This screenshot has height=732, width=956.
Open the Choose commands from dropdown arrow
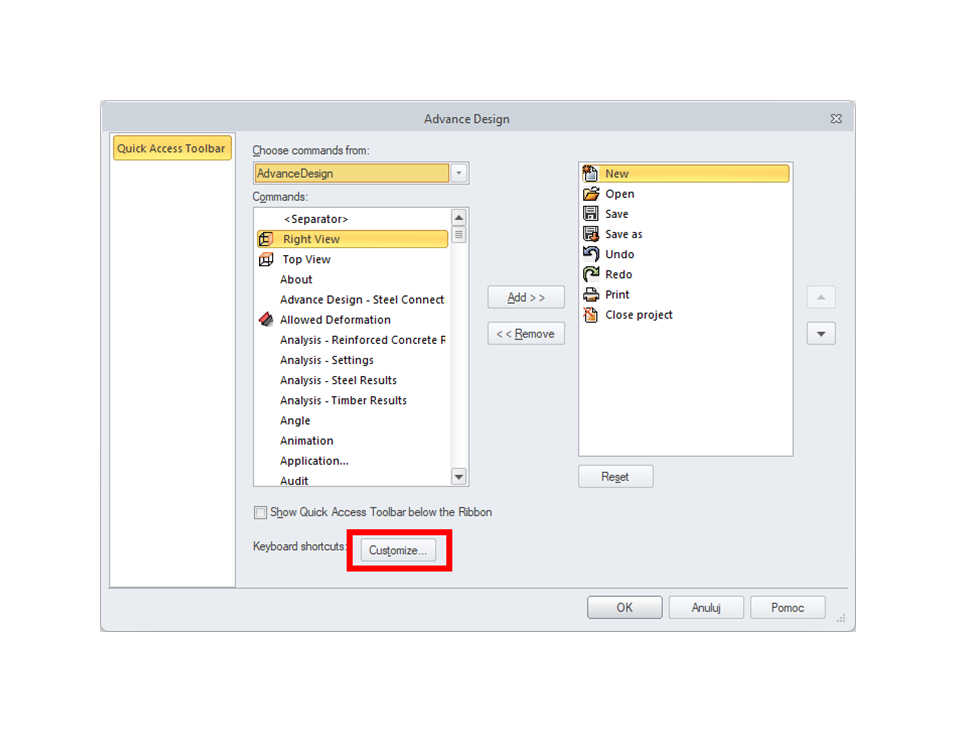tap(459, 173)
